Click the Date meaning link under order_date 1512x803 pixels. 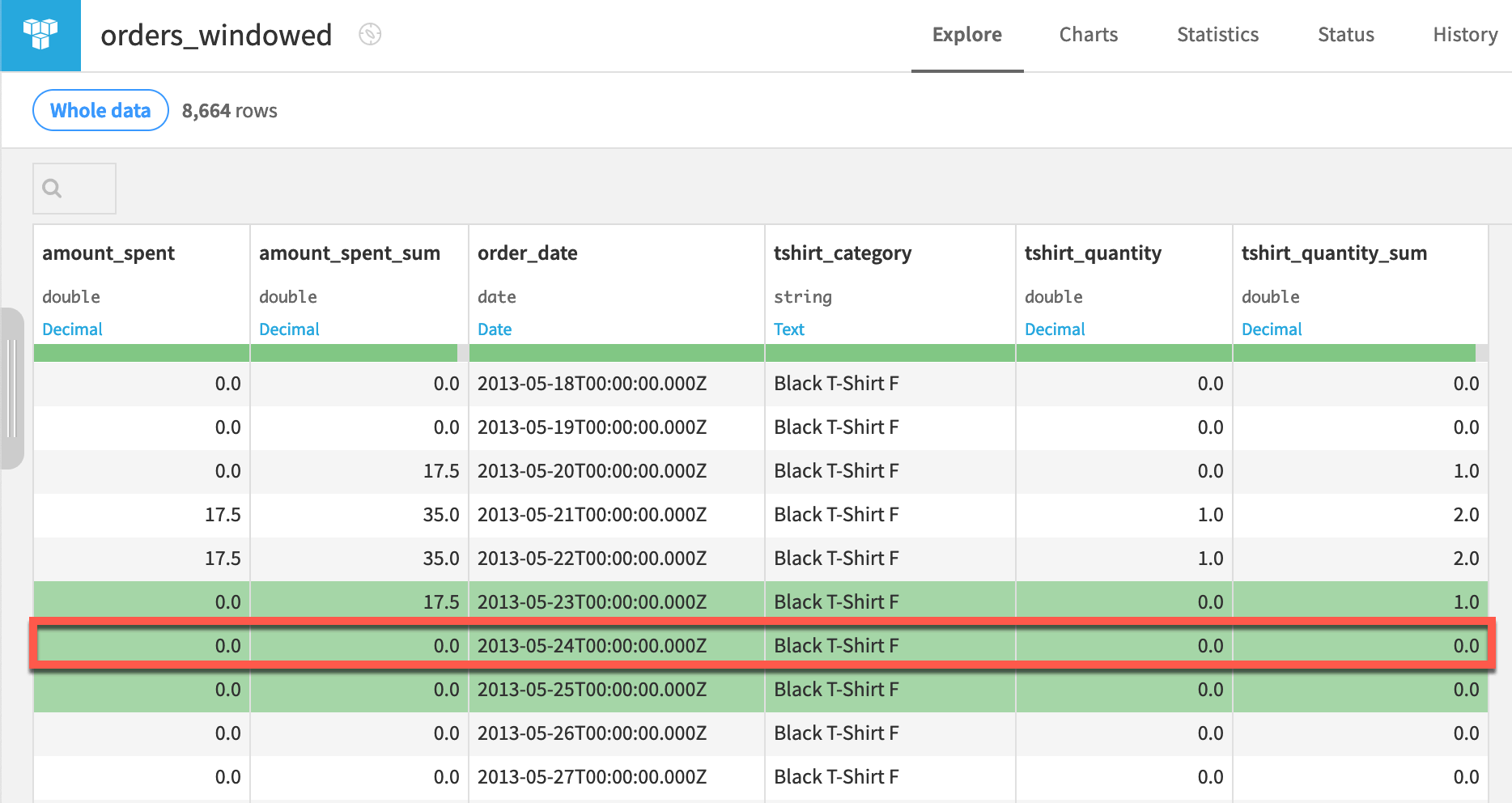click(x=495, y=329)
